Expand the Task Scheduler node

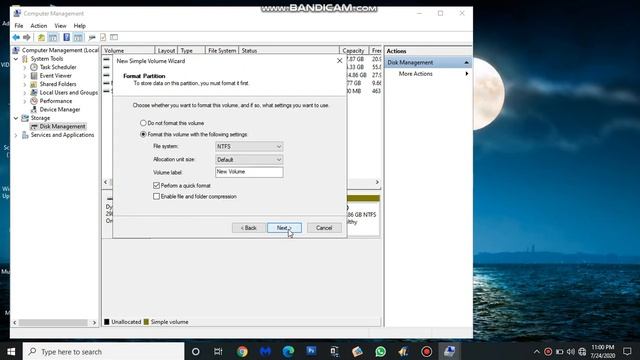25,67
